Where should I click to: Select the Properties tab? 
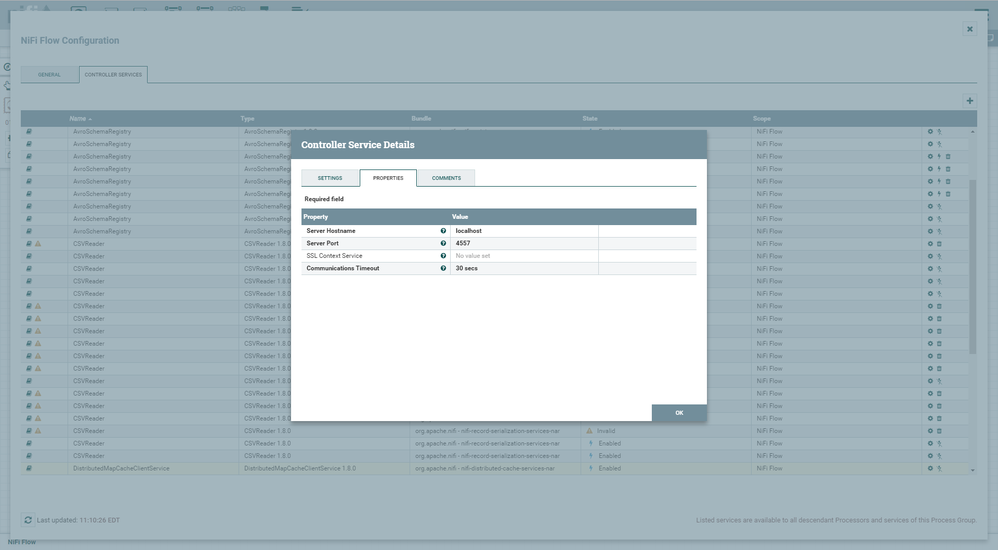tap(388, 178)
